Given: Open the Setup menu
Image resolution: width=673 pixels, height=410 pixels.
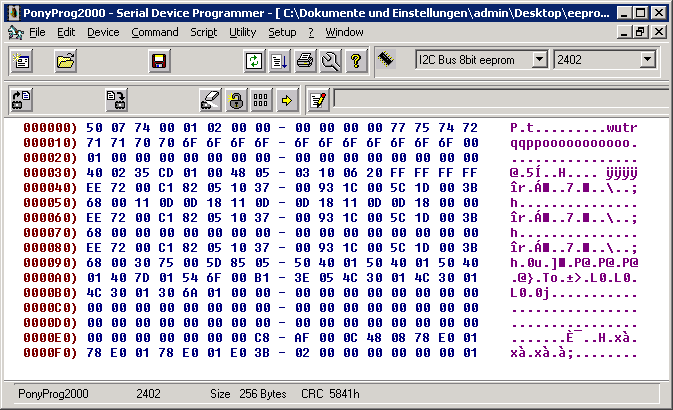Looking at the screenshot, I should click(x=282, y=32).
